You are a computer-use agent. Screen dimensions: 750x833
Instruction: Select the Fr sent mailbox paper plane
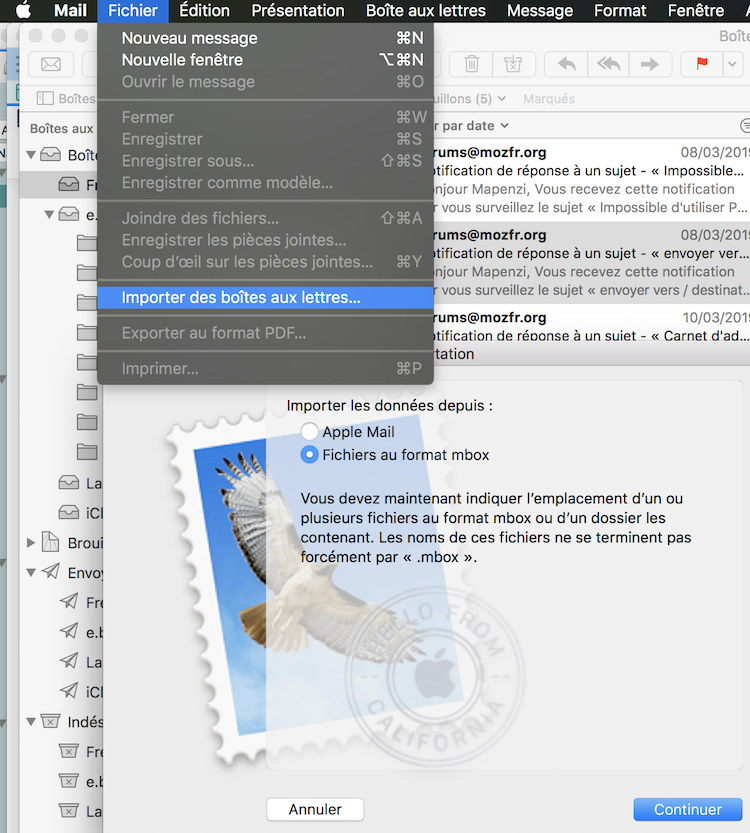click(x=69, y=601)
